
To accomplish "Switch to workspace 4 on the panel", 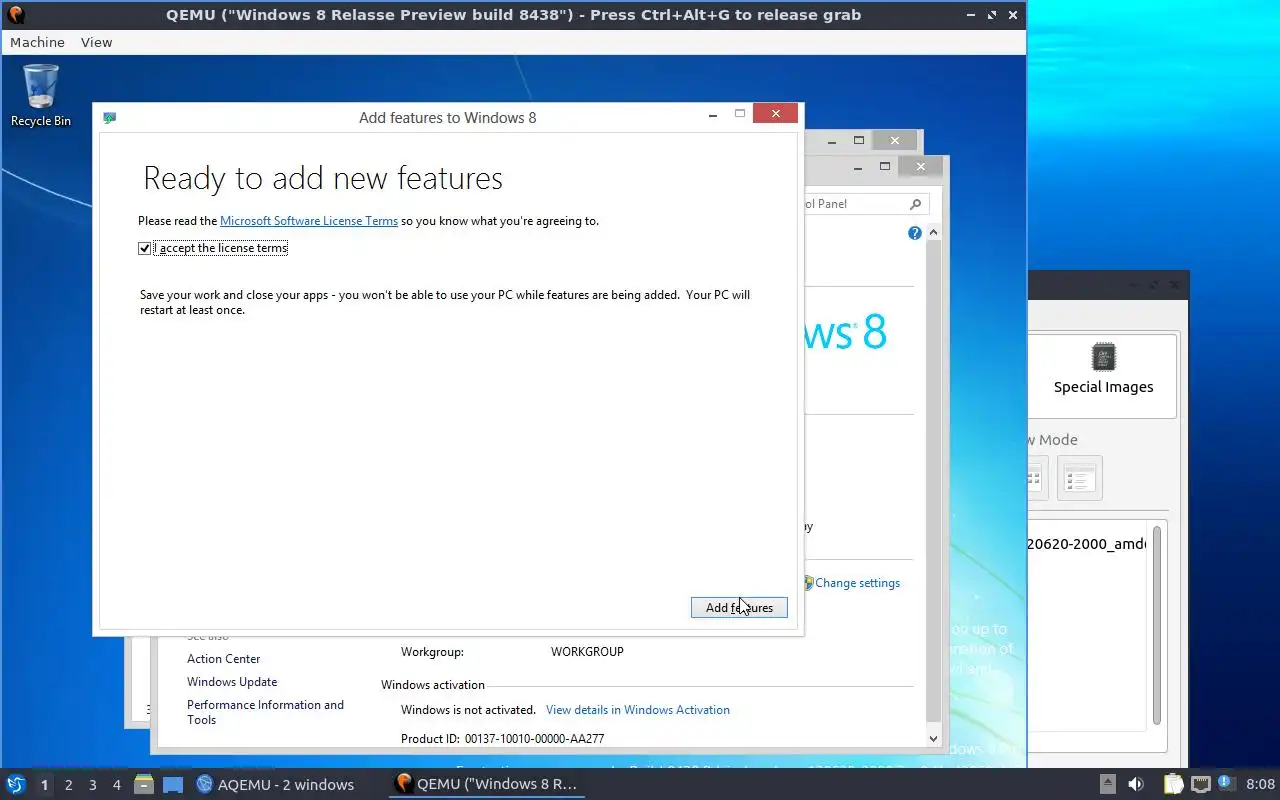I will [x=117, y=784].
